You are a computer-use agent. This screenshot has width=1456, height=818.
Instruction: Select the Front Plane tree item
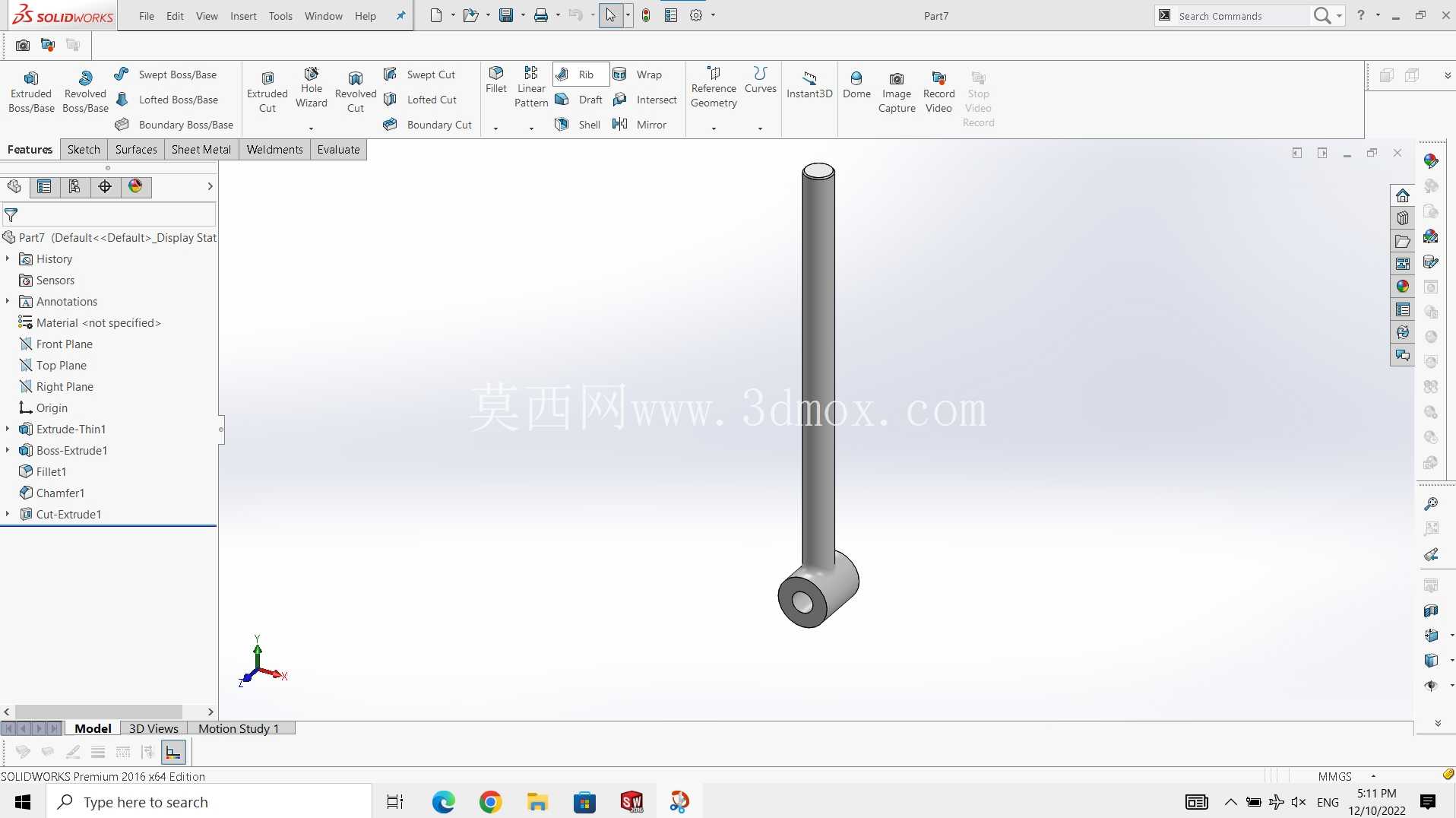click(56, 344)
